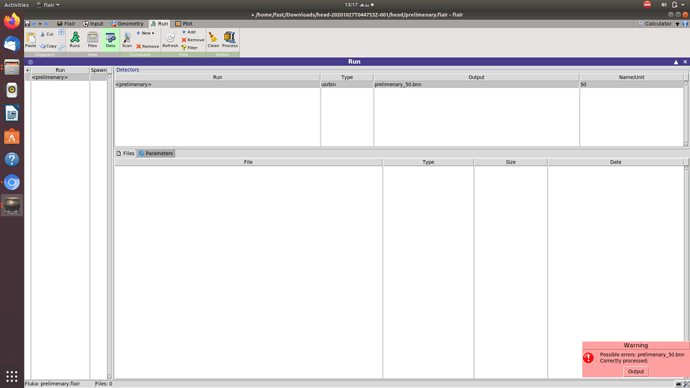Switch to the Input tab

[x=93, y=24]
